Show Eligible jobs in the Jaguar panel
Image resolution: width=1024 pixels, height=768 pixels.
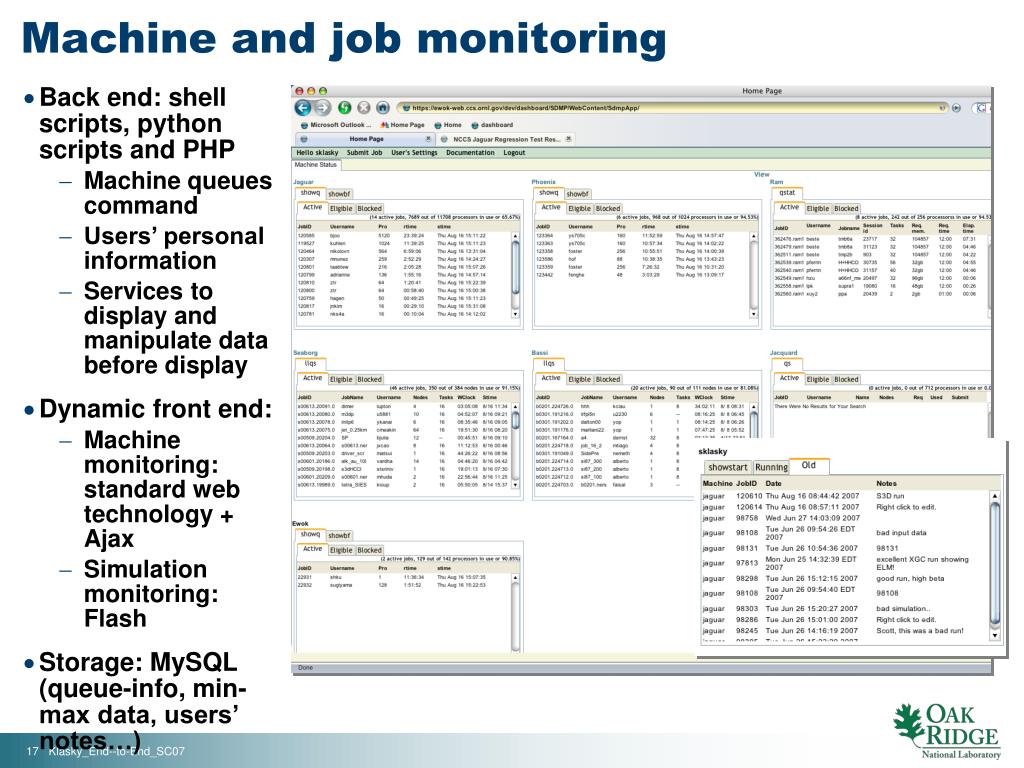click(x=341, y=208)
